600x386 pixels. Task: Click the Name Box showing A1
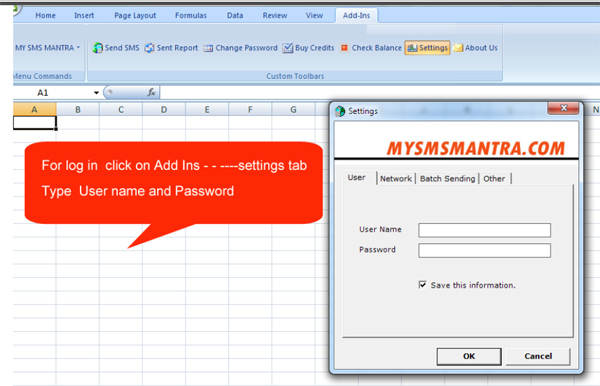[54, 93]
